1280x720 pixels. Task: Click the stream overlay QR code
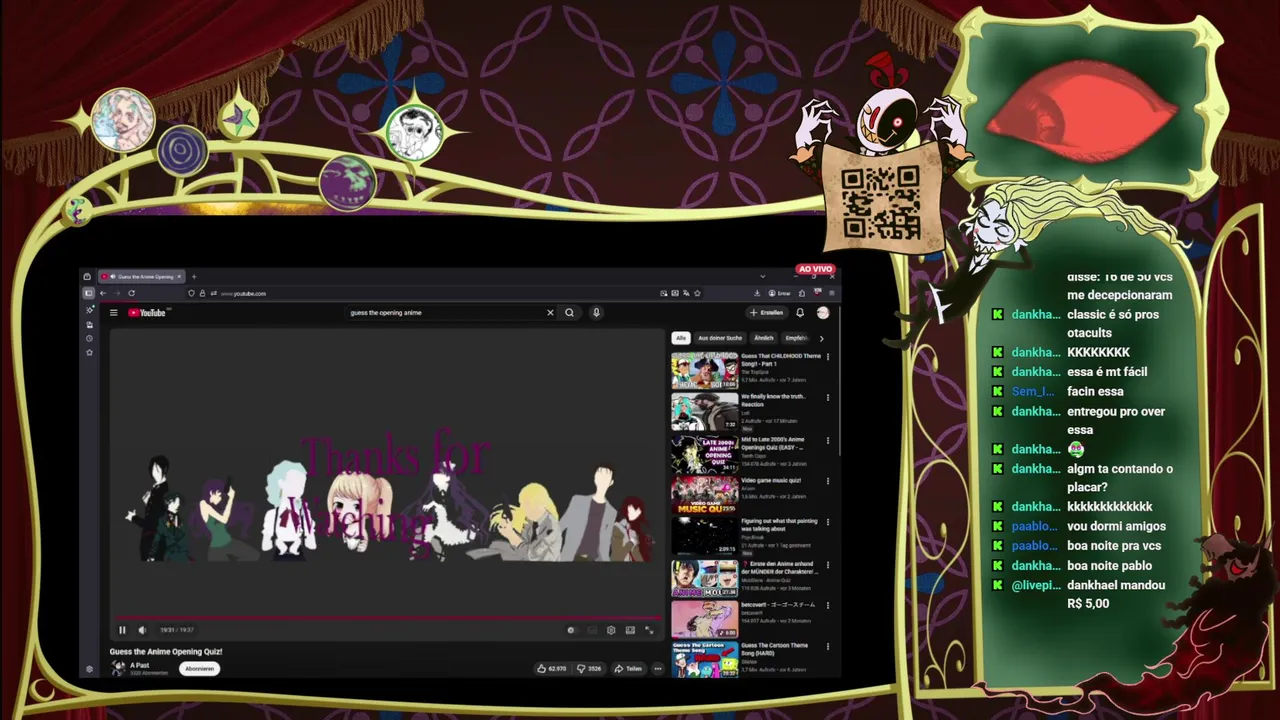coord(880,203)
